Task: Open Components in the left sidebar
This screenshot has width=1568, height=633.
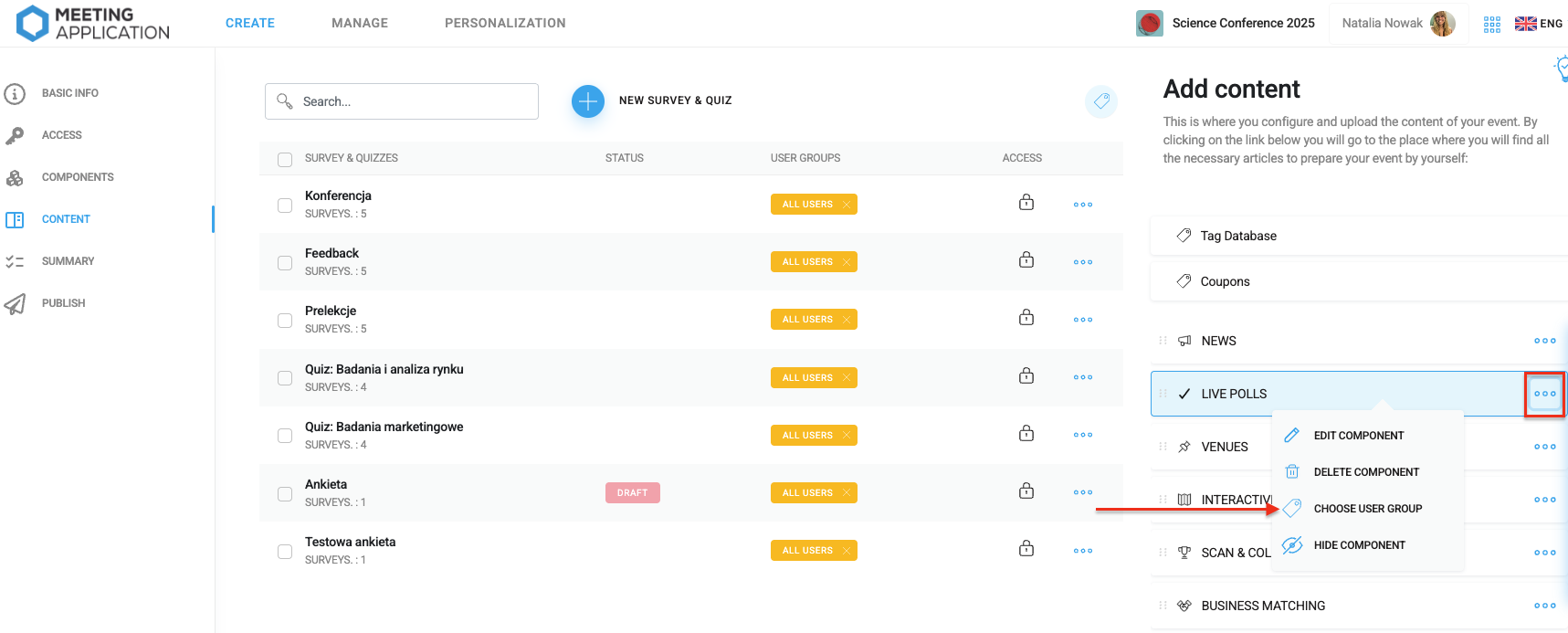Action: coord(77,177)
